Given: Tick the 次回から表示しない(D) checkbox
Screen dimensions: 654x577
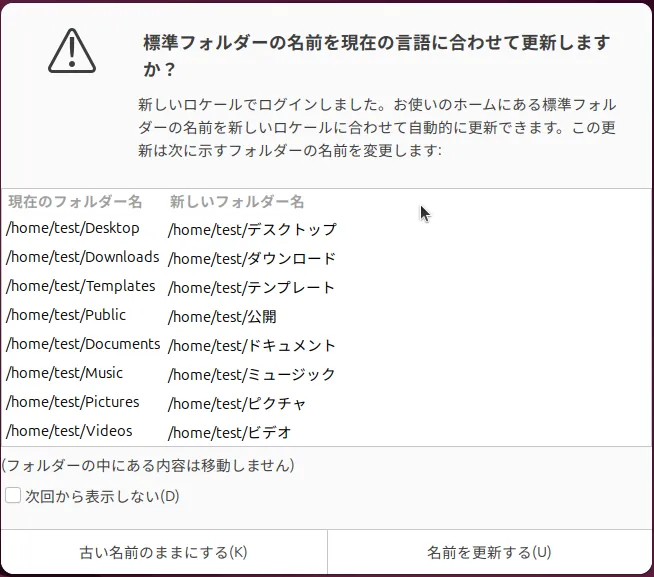Looking at the screenshot, I should point(13,496).
